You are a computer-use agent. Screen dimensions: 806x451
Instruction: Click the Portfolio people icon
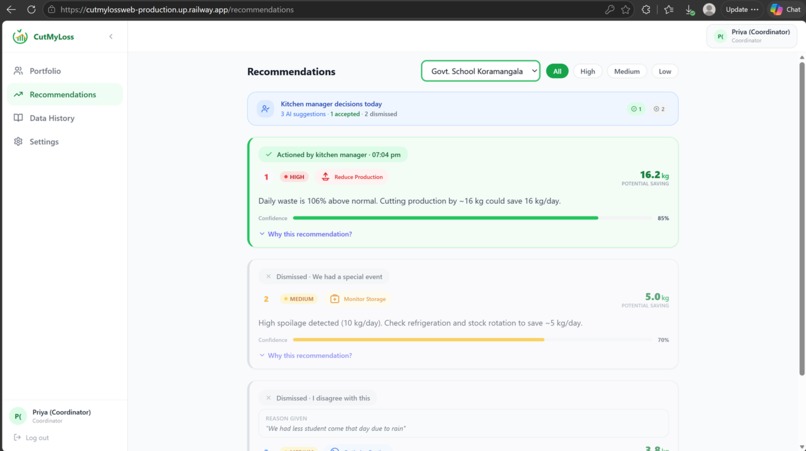[19, 71]
